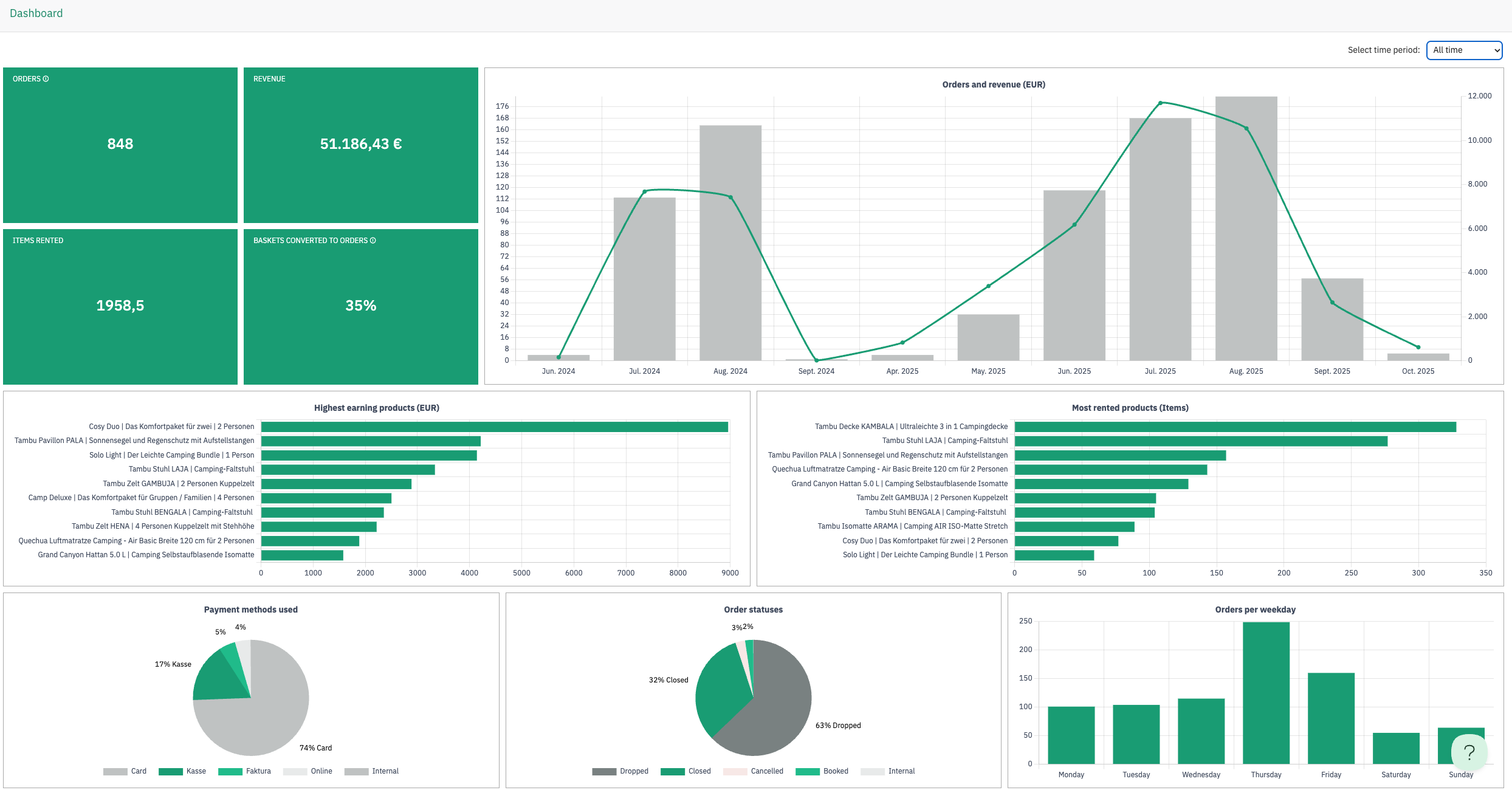Click the Thursday bar in weekday chart

pyautogui.click(x=1266, y=693)
